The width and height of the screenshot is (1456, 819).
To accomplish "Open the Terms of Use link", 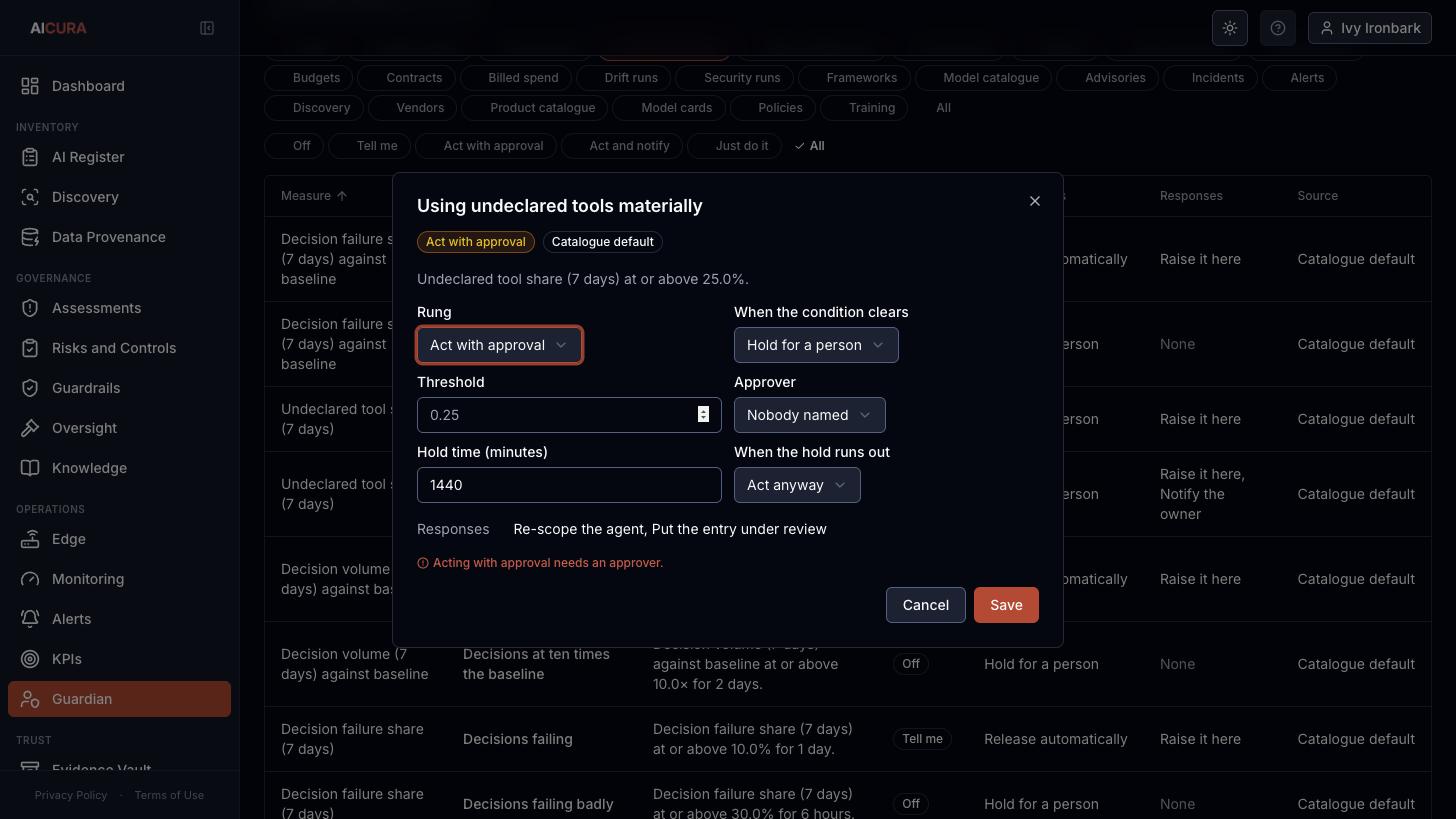I will [x=169, y=795].
